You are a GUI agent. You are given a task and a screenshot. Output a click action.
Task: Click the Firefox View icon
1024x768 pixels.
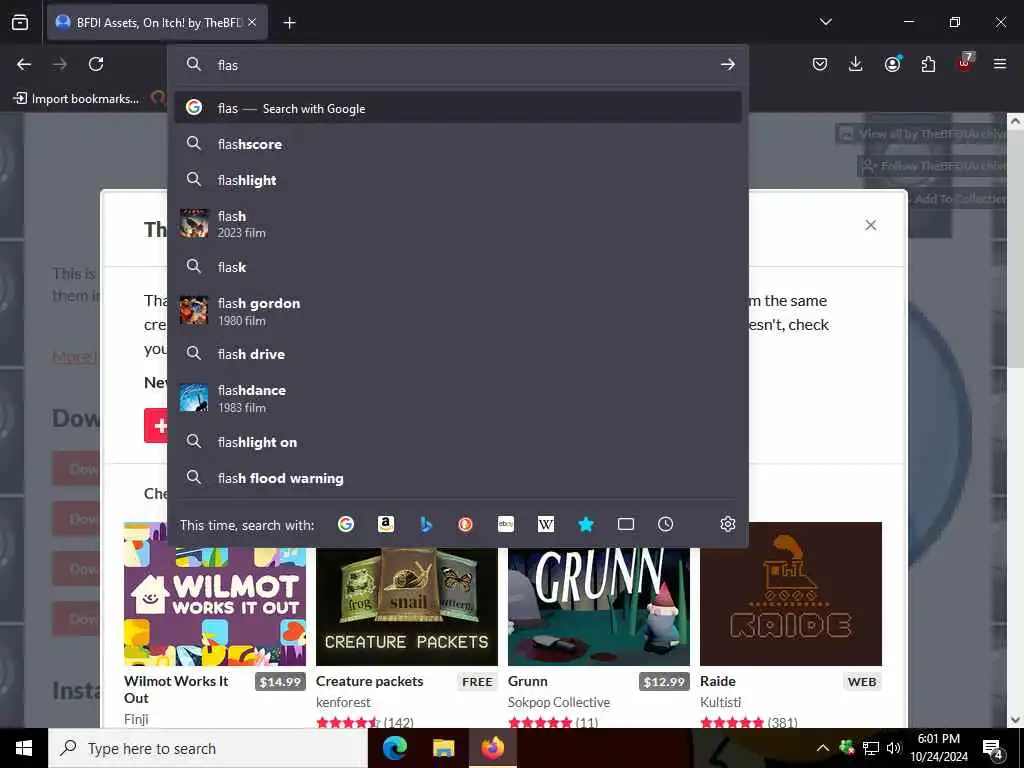tap(20, 22)
